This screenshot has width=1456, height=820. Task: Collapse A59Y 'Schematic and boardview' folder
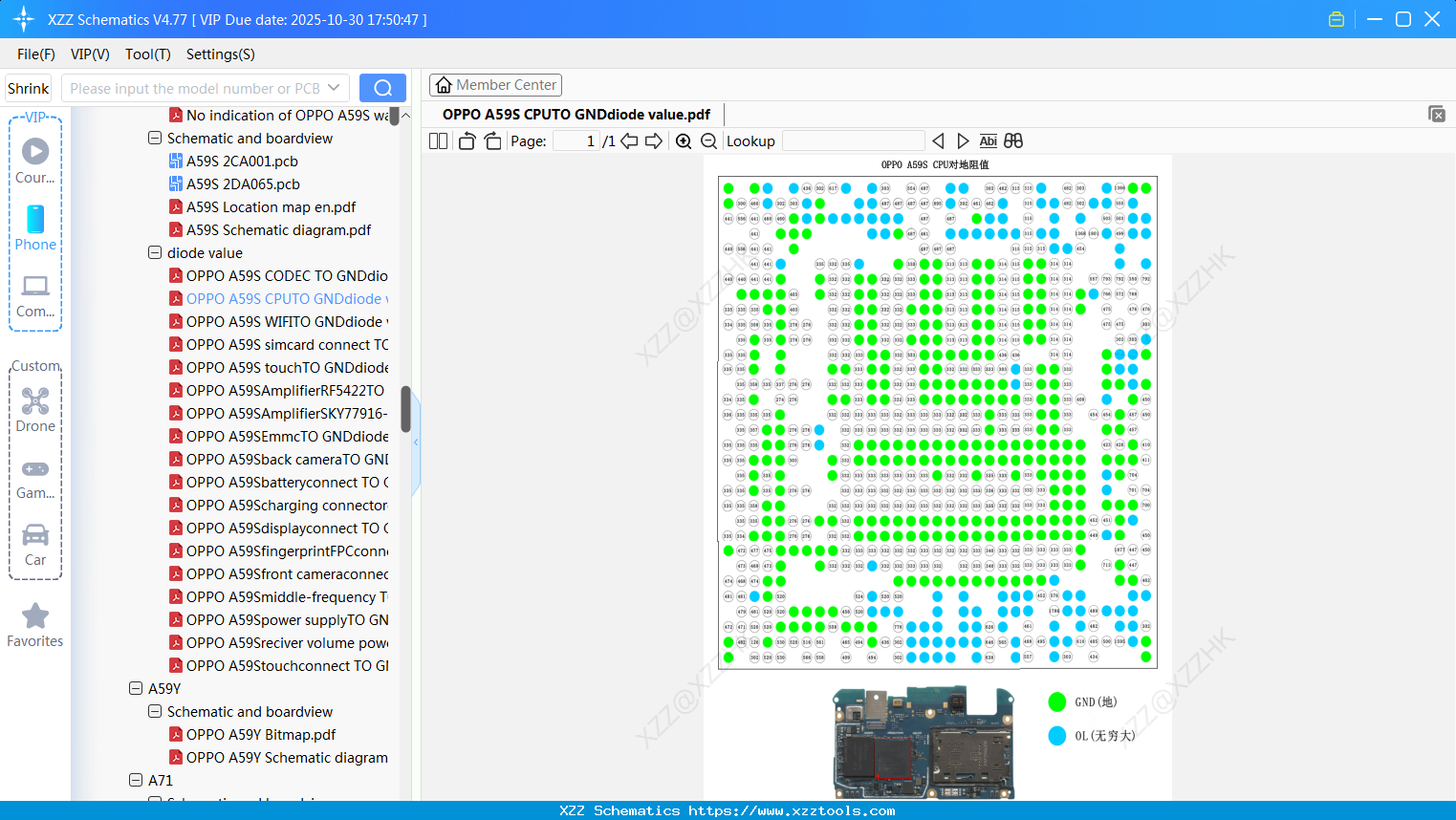pyautogui.click(x=155, y=712)
